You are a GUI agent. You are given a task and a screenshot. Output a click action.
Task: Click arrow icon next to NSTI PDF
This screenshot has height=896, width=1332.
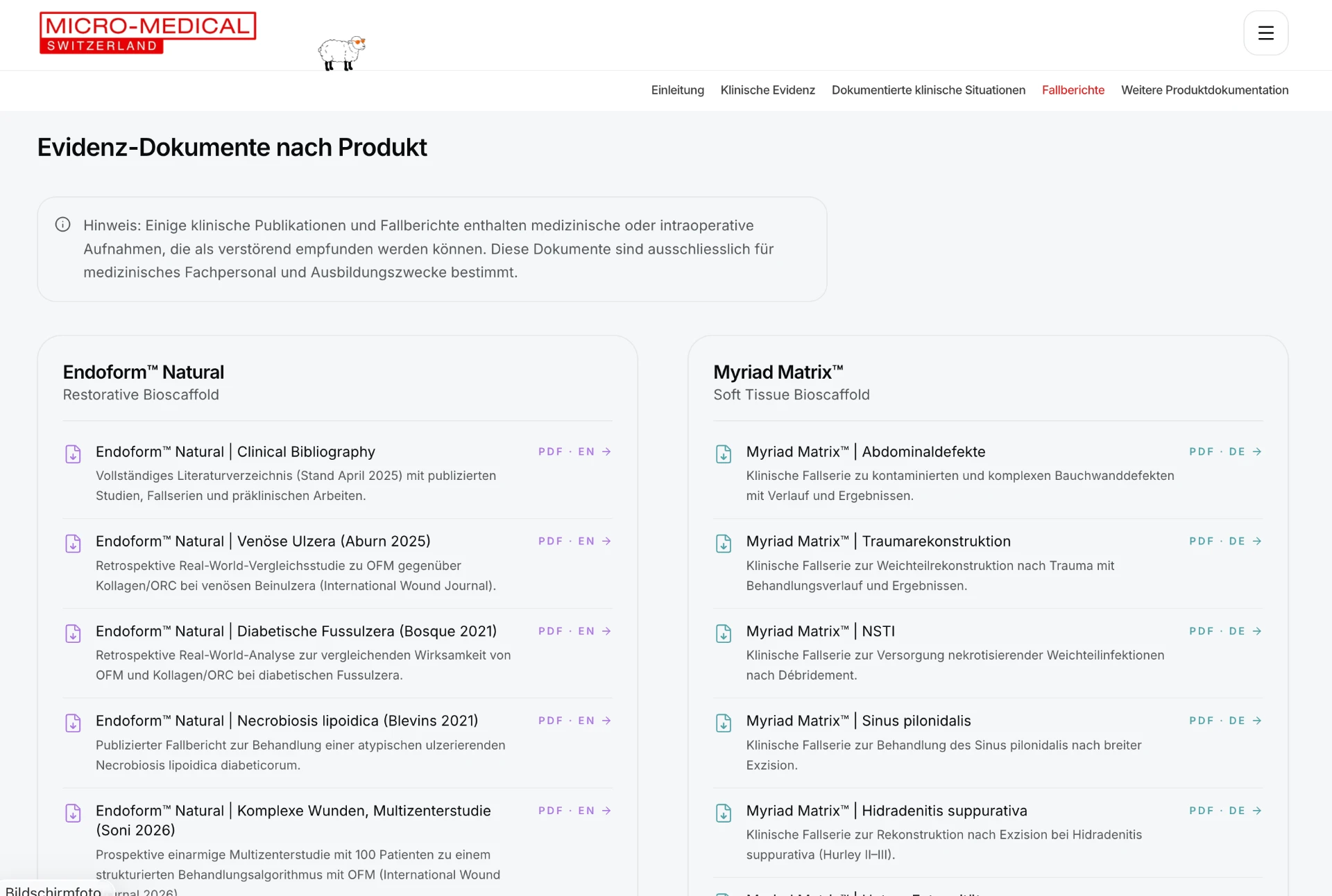(1257, 631)
